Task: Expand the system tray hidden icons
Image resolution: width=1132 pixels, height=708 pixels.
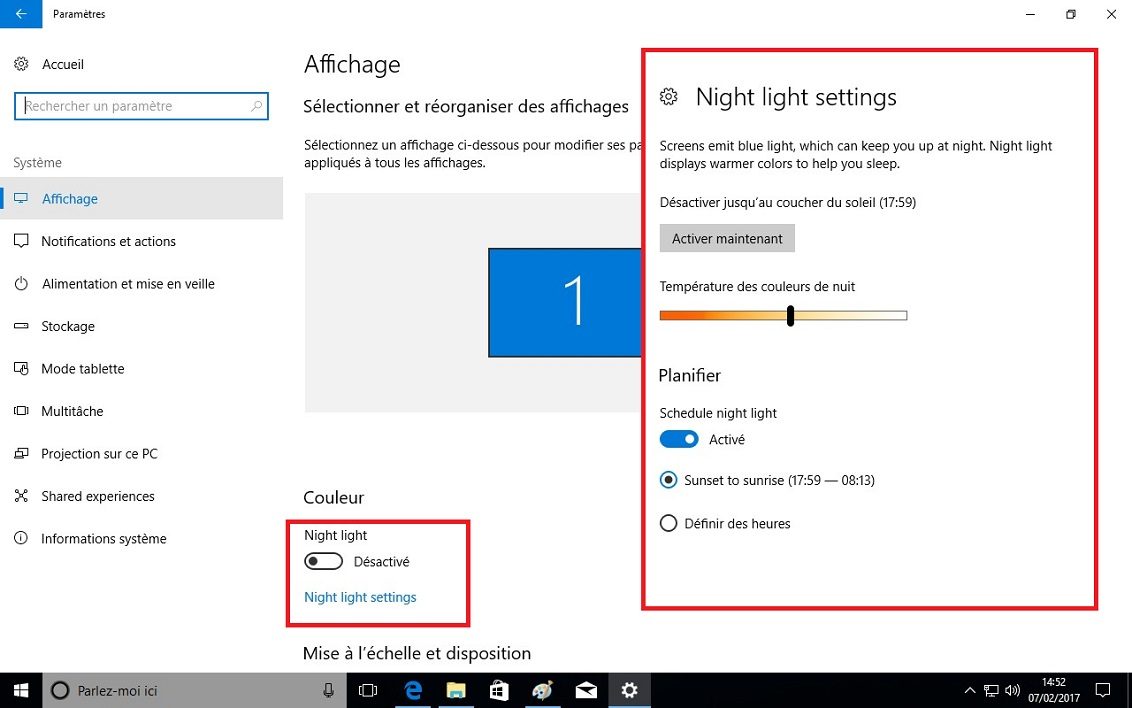Action: click(x=969, y=690)
